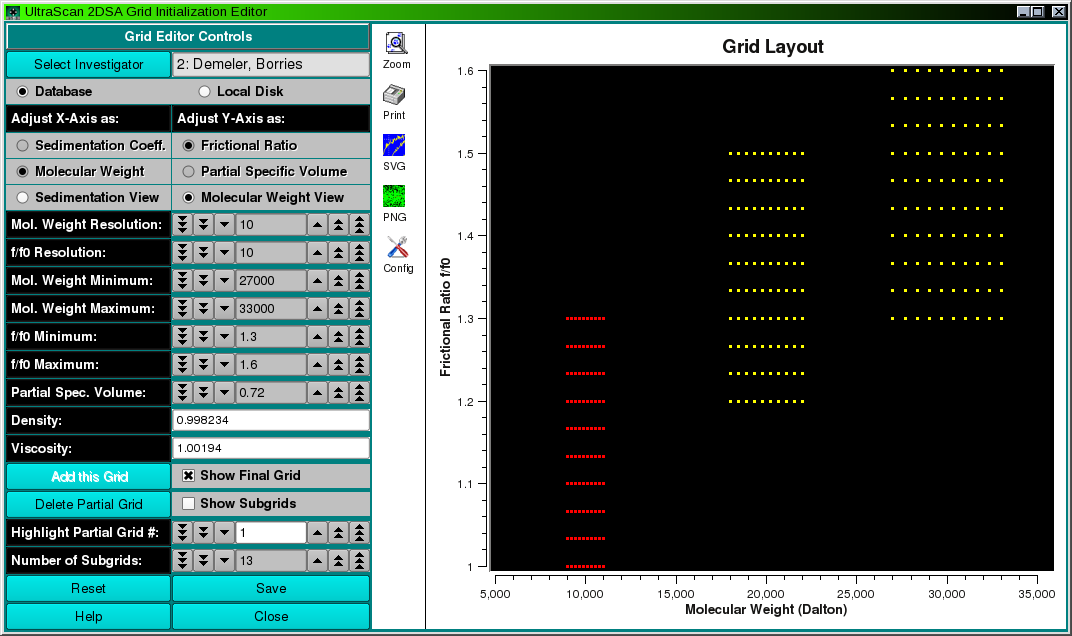1072x636 pixels.
Task: Click the Grid Layout plot title
Action: [x=773, y=47]
